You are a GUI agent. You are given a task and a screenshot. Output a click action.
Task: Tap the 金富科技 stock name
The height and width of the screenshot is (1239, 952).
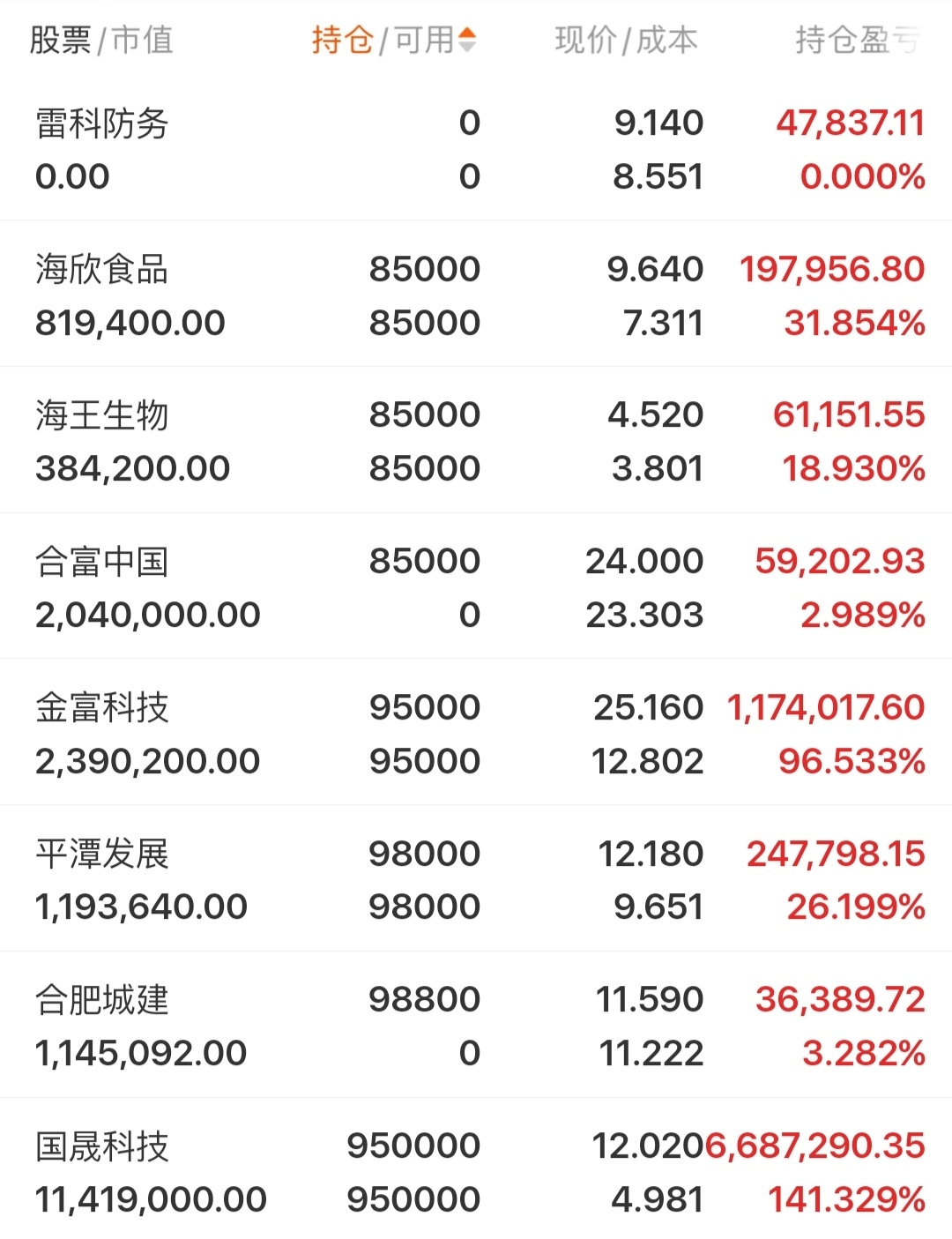click(x=102, y=707)
